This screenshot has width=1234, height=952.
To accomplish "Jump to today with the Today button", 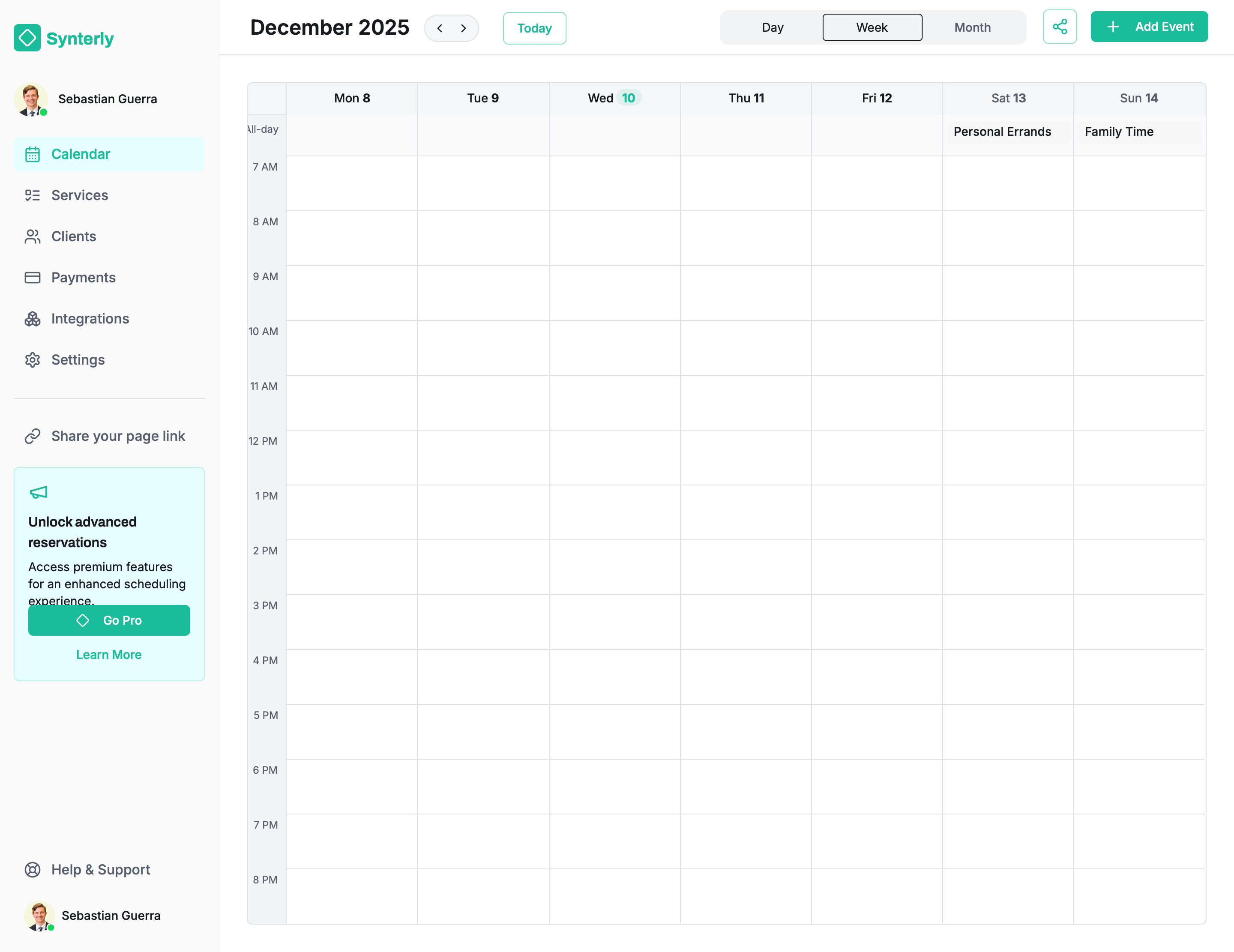I will [x=534, y=28].
